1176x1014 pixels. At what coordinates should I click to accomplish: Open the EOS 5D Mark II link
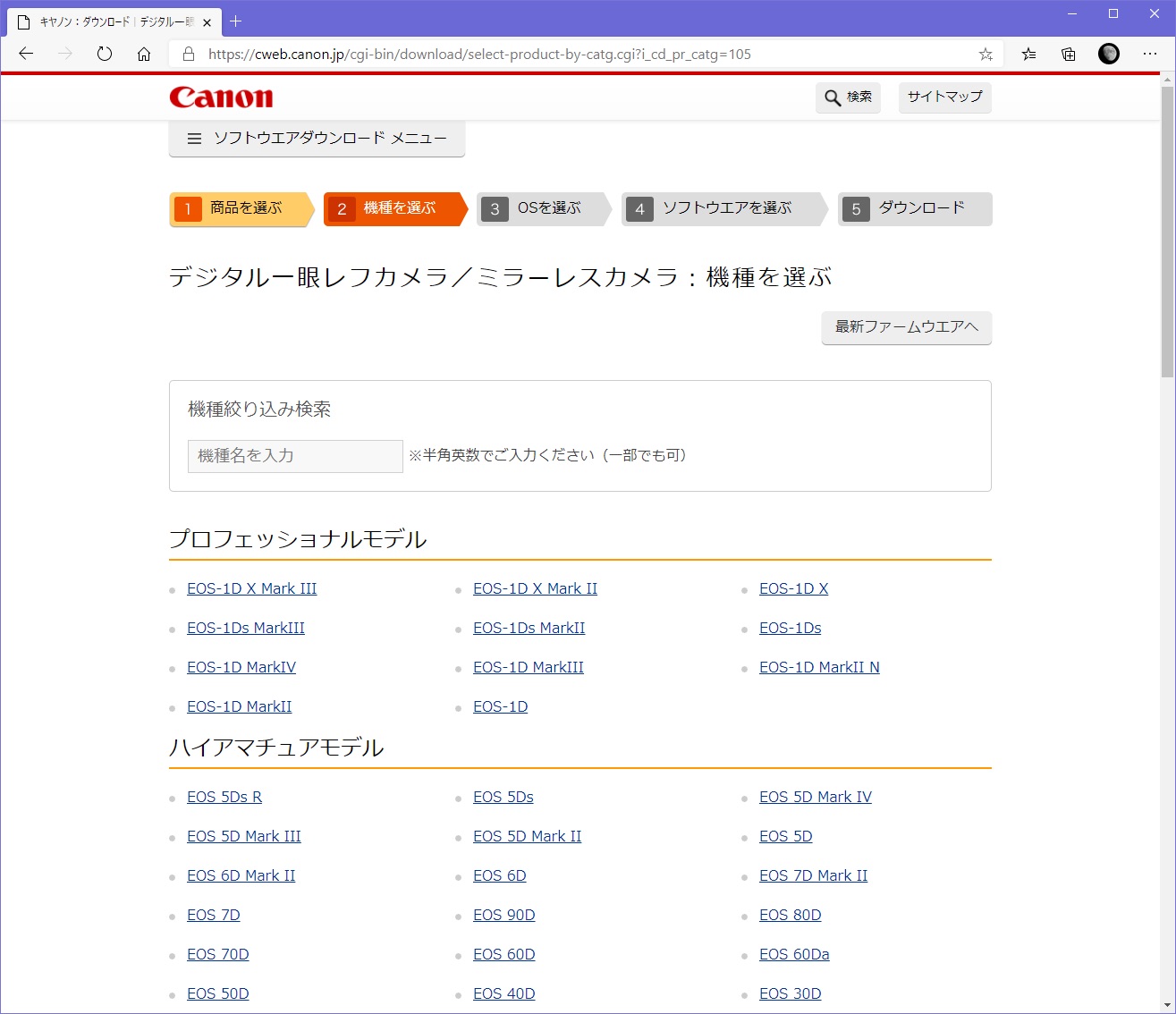[x=527, y=836]
